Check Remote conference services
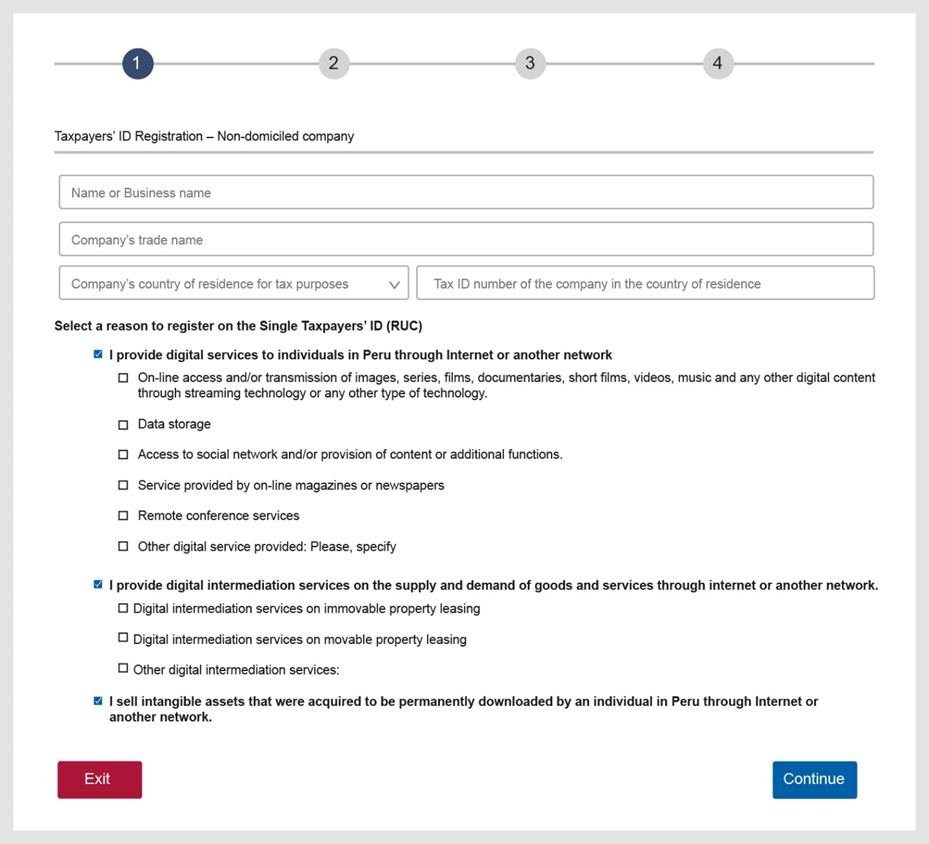 point(123,515)
